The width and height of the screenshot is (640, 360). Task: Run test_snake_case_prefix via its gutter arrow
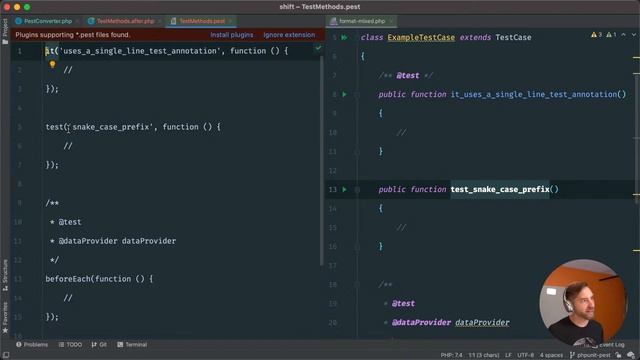coord(344,189)
